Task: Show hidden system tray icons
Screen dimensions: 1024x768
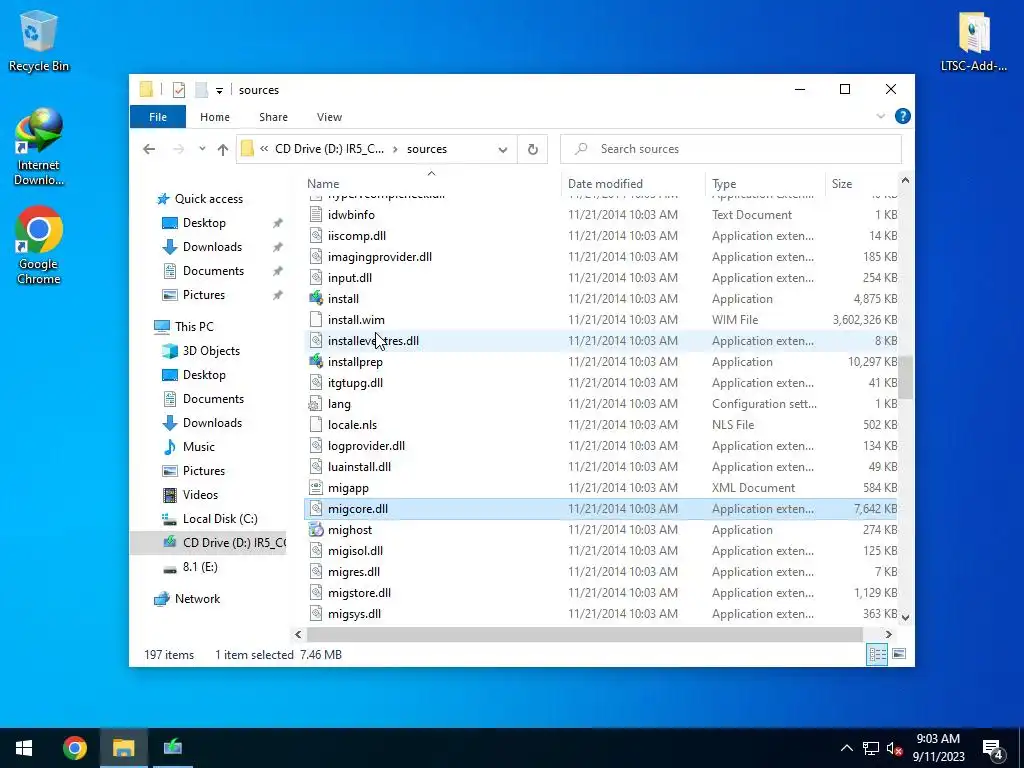Action: coord(846,748)
